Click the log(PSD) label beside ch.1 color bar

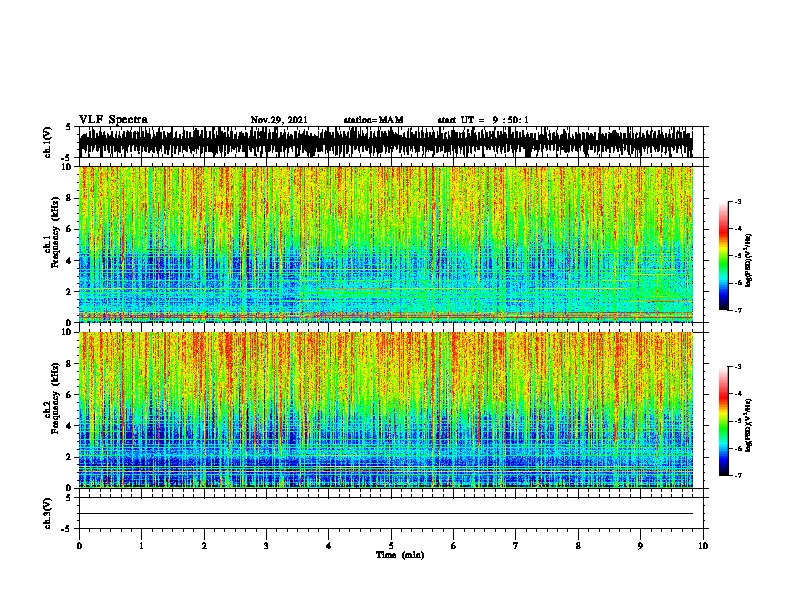(x=748, y=260)
